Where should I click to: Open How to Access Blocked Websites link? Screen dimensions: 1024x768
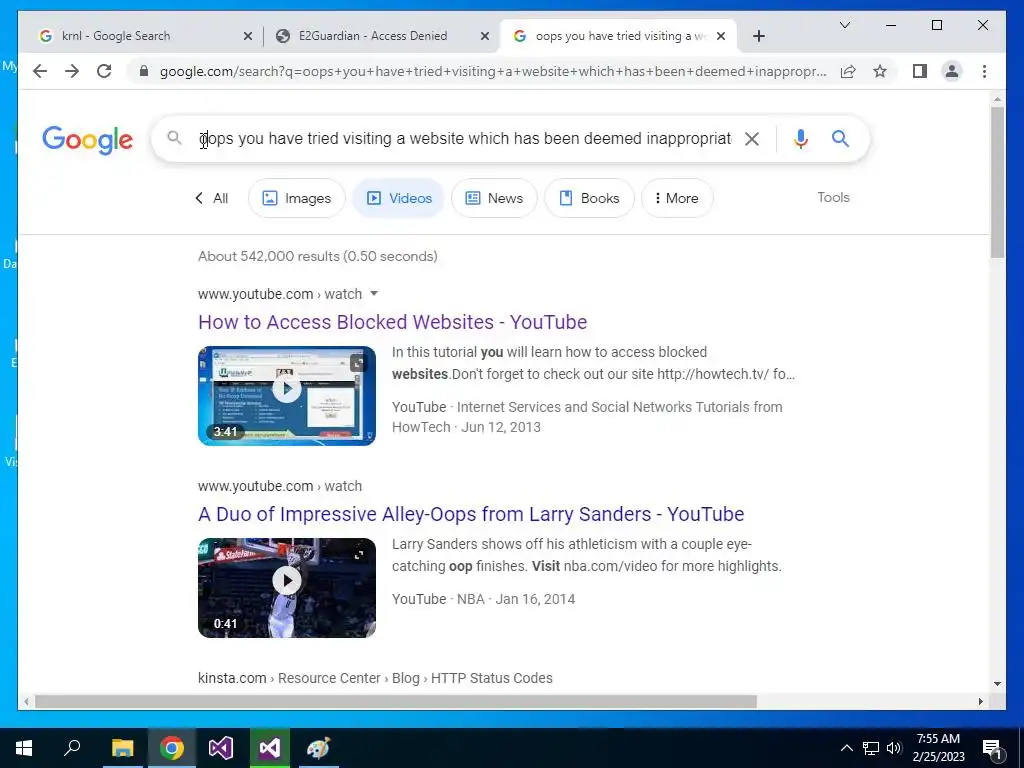point(392,322)
